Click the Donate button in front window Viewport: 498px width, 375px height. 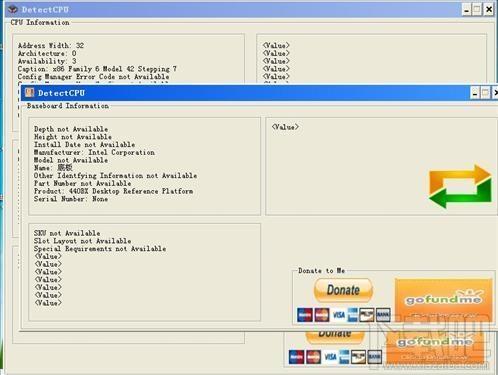(343, 290)
